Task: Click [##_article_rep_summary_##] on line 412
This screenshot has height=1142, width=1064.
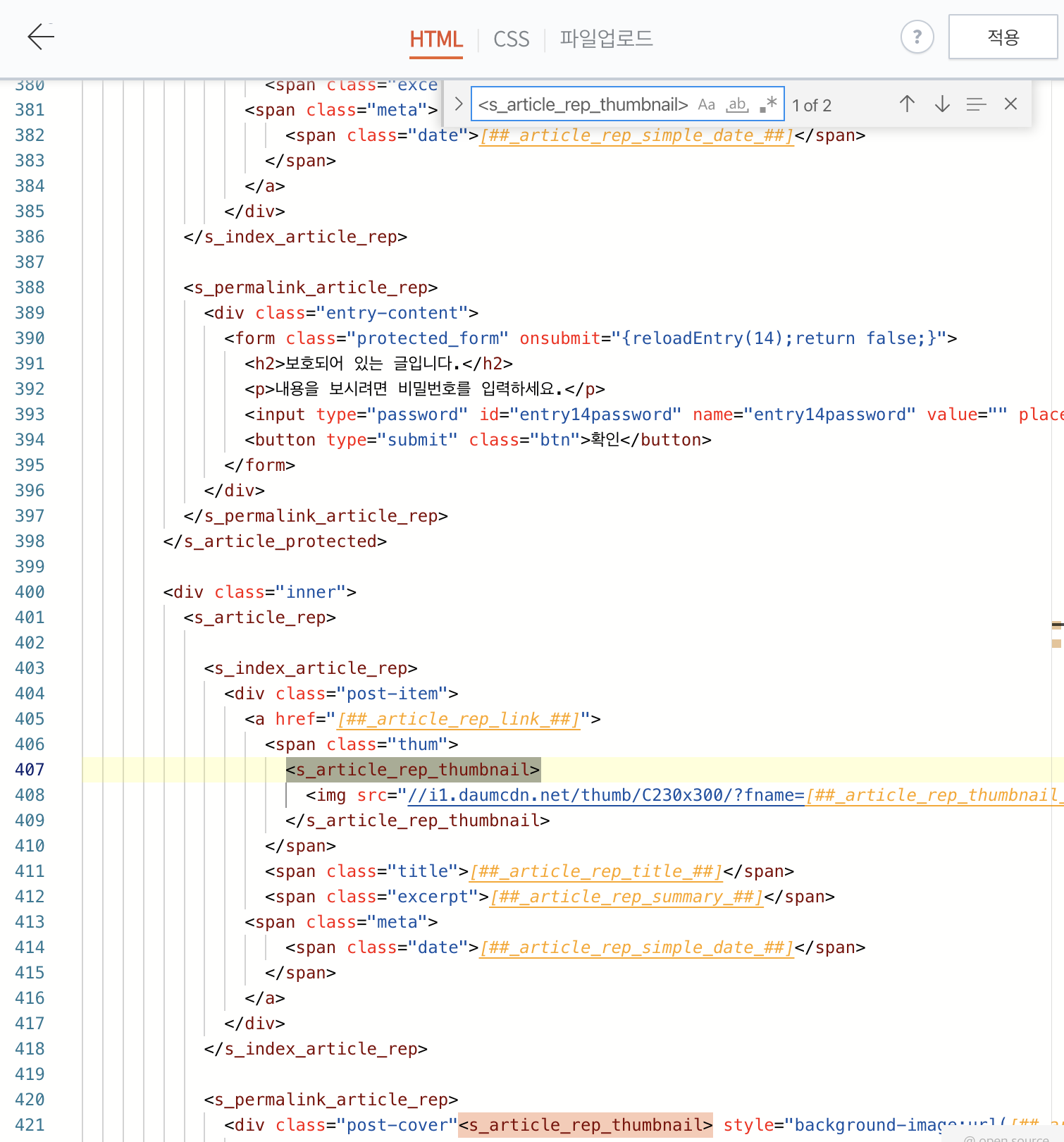Action: point(626,897)
